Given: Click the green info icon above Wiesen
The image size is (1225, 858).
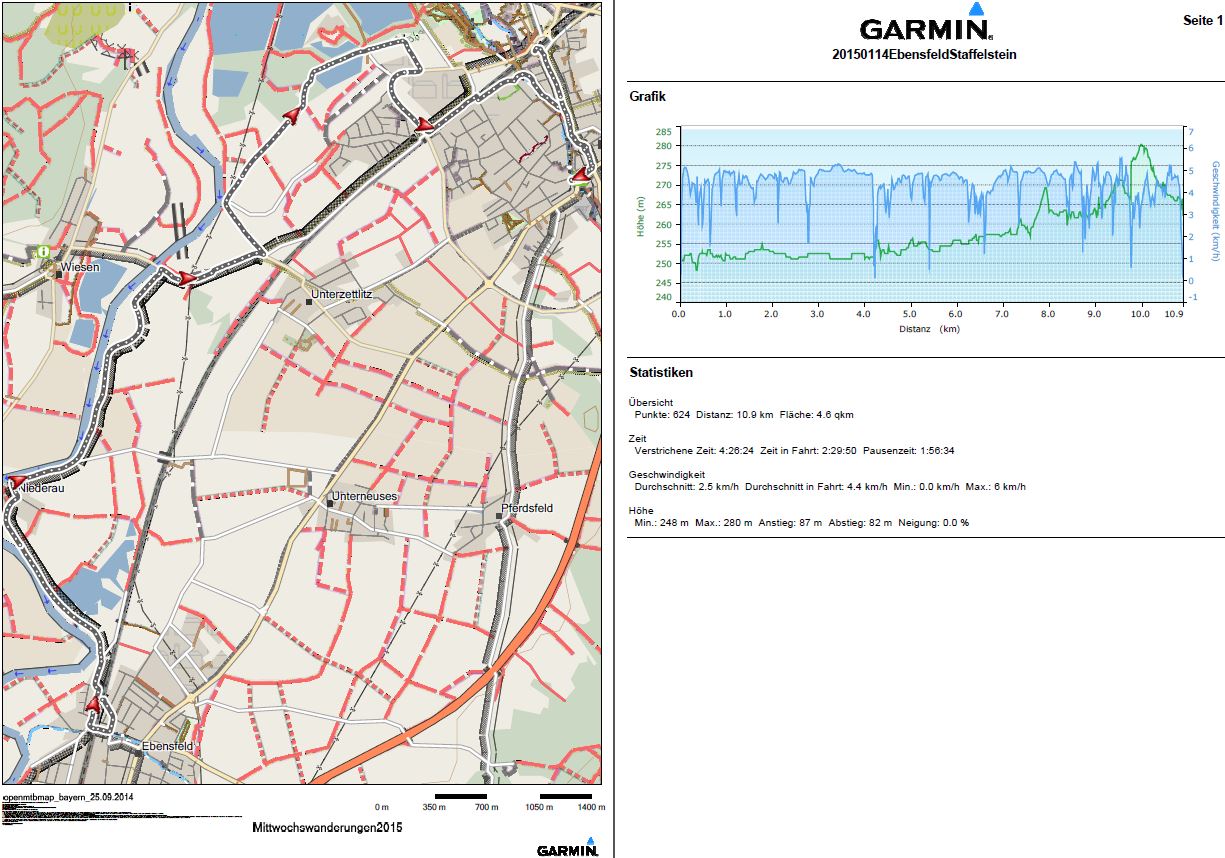Looking at the screenshot, I should point(42,250).
